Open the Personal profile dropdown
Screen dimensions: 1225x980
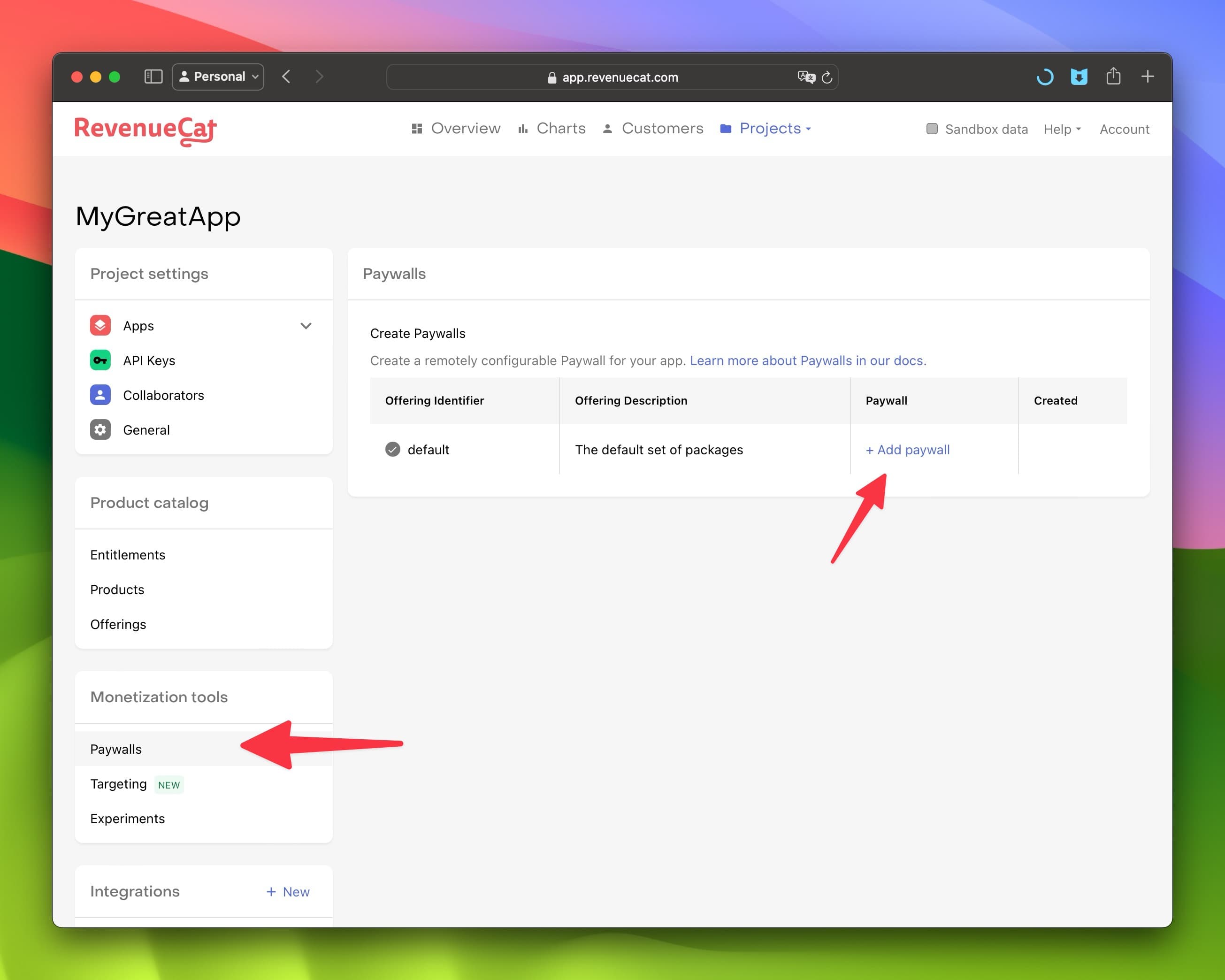(x=218, y=77)
